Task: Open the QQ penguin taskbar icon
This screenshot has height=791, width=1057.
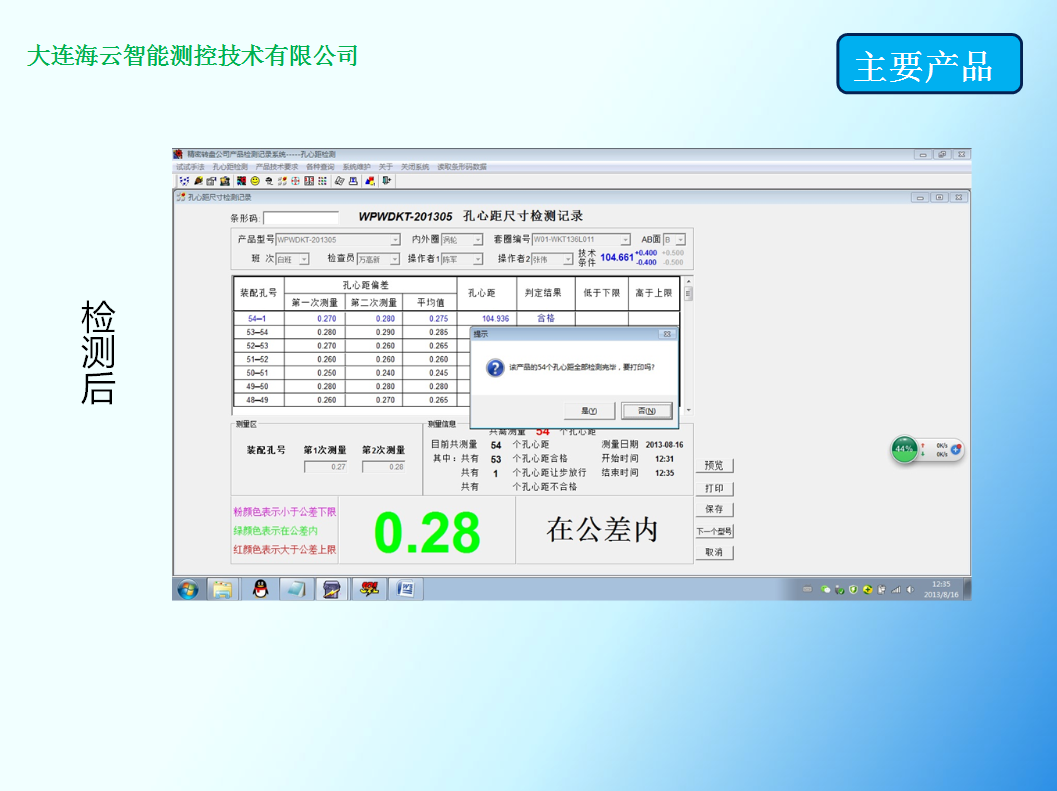Action: (260, 589)
